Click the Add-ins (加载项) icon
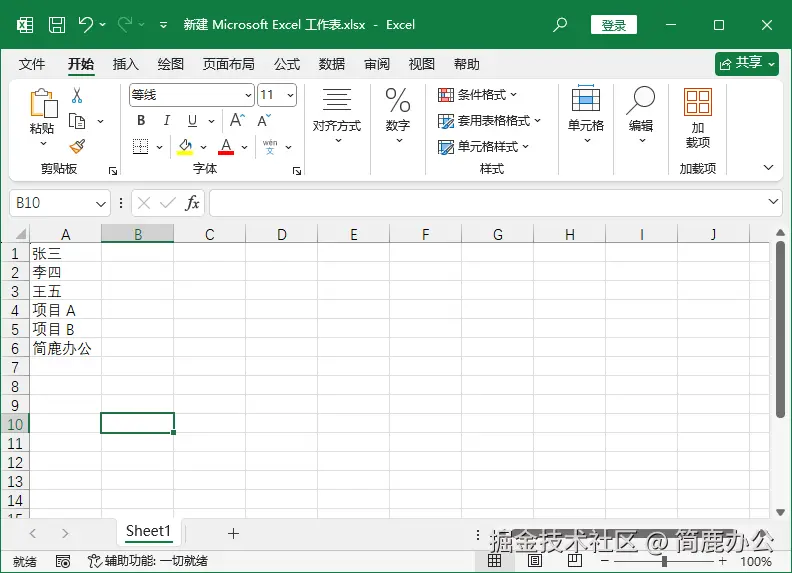The height and width of the screenshot is (573, 792). tap(698, 101)
